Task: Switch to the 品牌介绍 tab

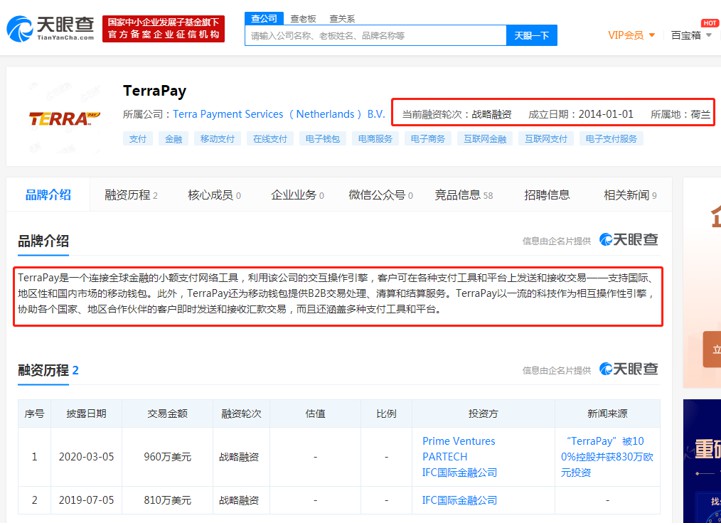Action: 48,195
